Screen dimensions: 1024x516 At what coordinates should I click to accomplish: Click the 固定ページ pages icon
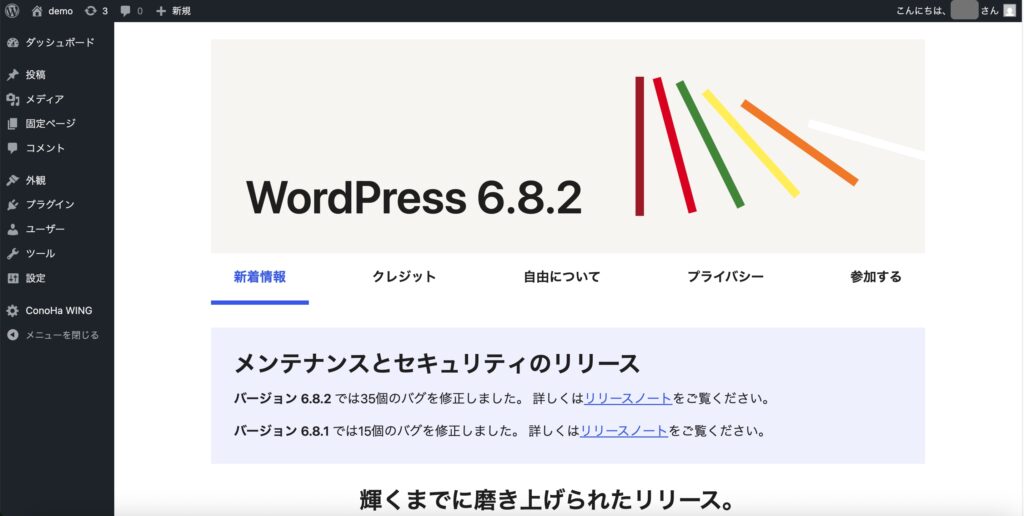[12, 123]
